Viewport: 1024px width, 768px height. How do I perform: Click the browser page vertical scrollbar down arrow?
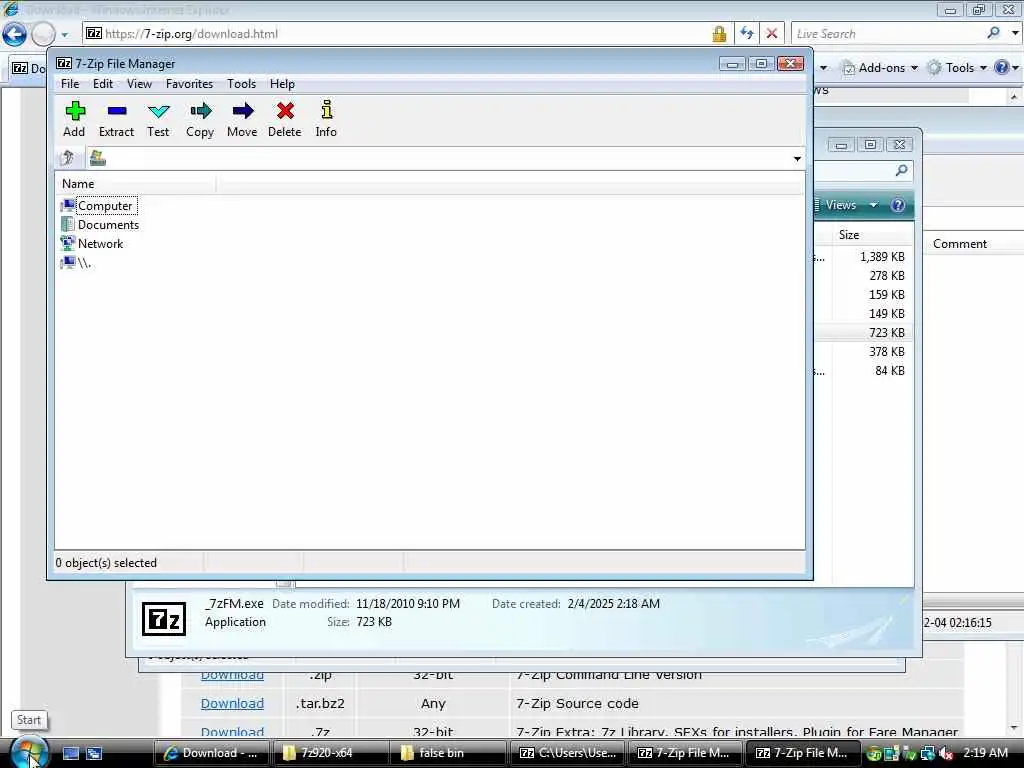(x=1014, y=727)
